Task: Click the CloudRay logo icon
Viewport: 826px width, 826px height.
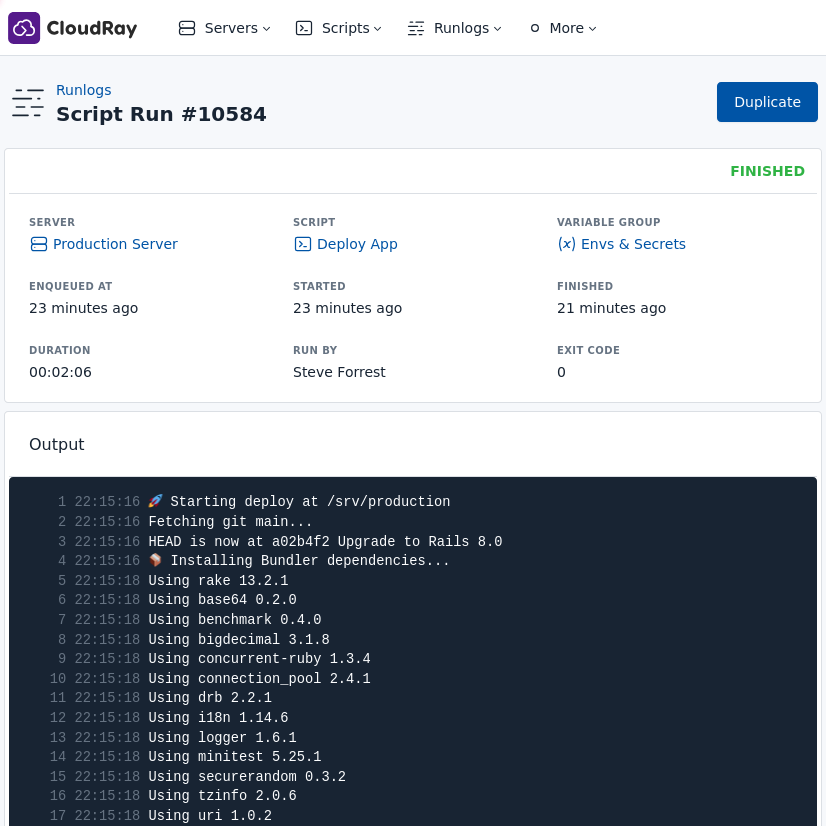Action: point(23,27)
